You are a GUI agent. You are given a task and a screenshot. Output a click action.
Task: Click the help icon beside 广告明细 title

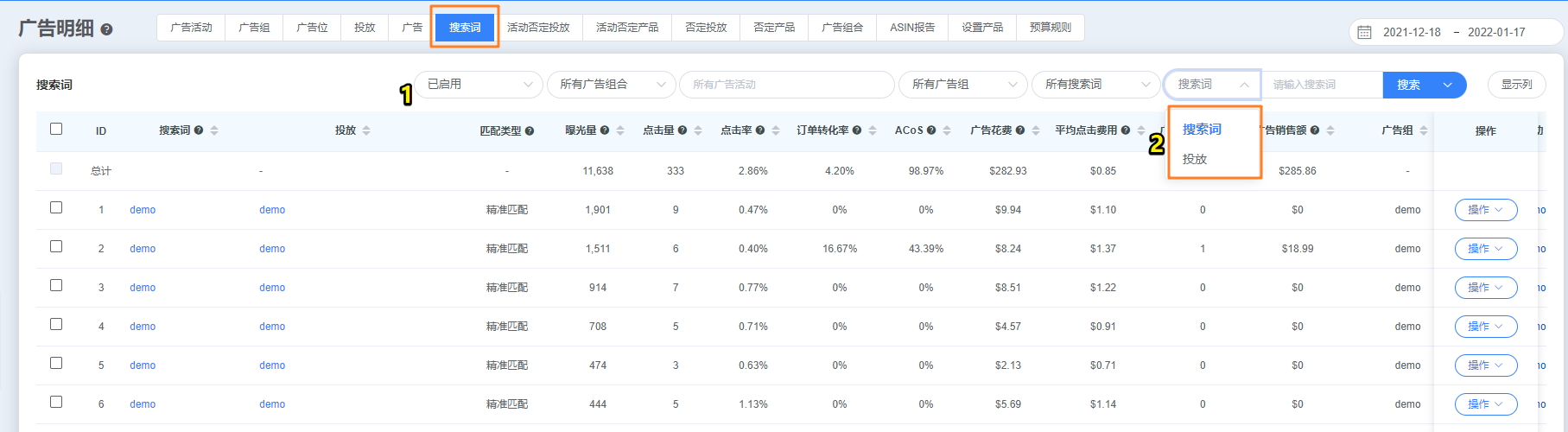(107, 29)
